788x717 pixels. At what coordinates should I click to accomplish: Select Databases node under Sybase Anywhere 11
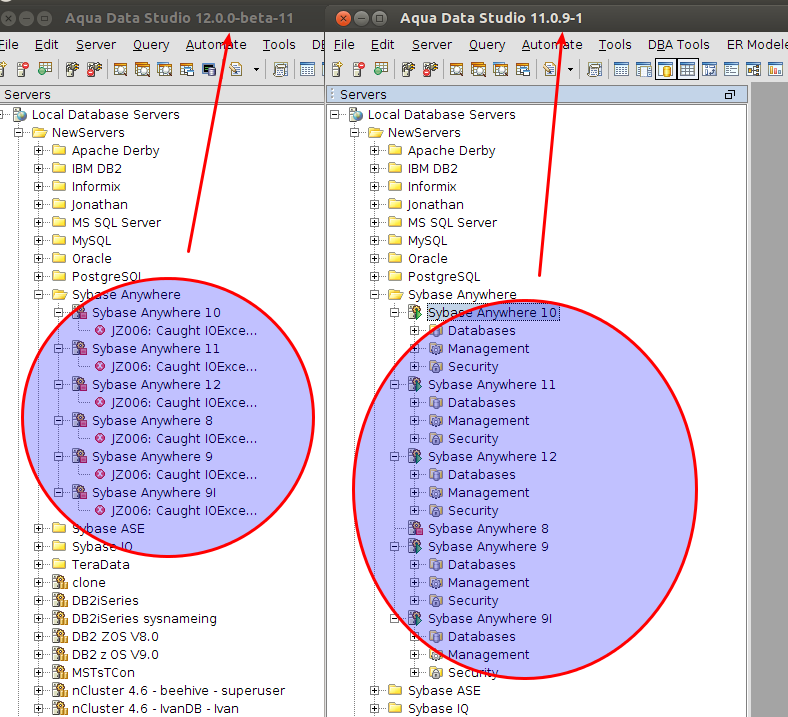pos(481,403)
